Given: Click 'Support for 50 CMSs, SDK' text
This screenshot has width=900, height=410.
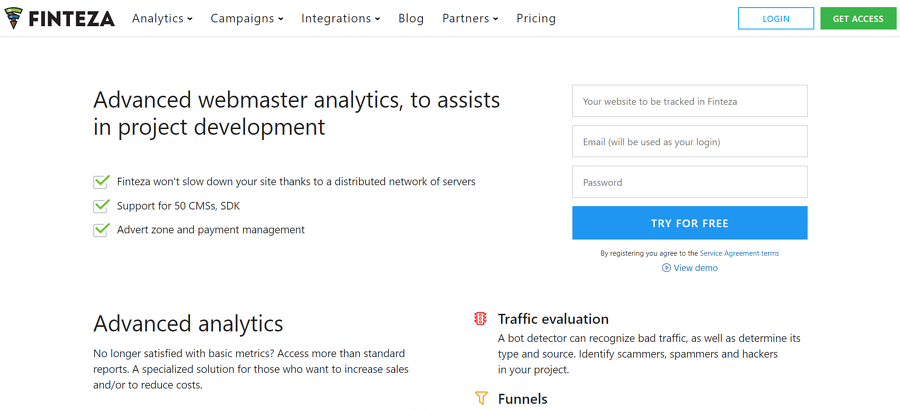Looking at the screenshot, I should click(179, 206).
